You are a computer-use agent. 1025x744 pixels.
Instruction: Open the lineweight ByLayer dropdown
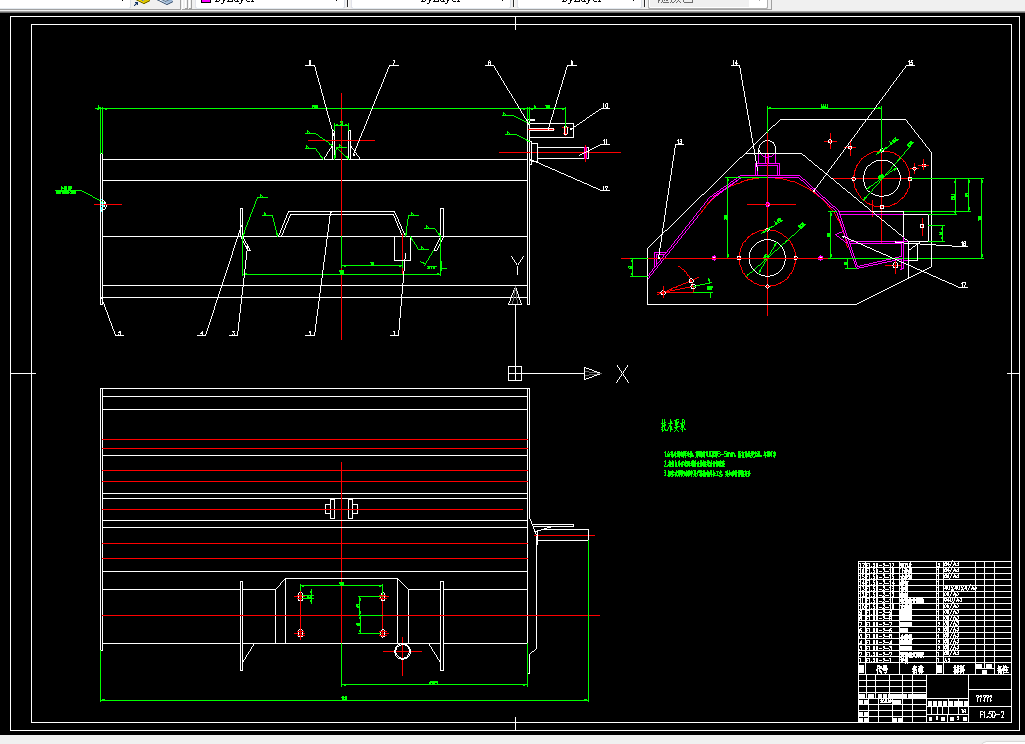tap(578, 2)
